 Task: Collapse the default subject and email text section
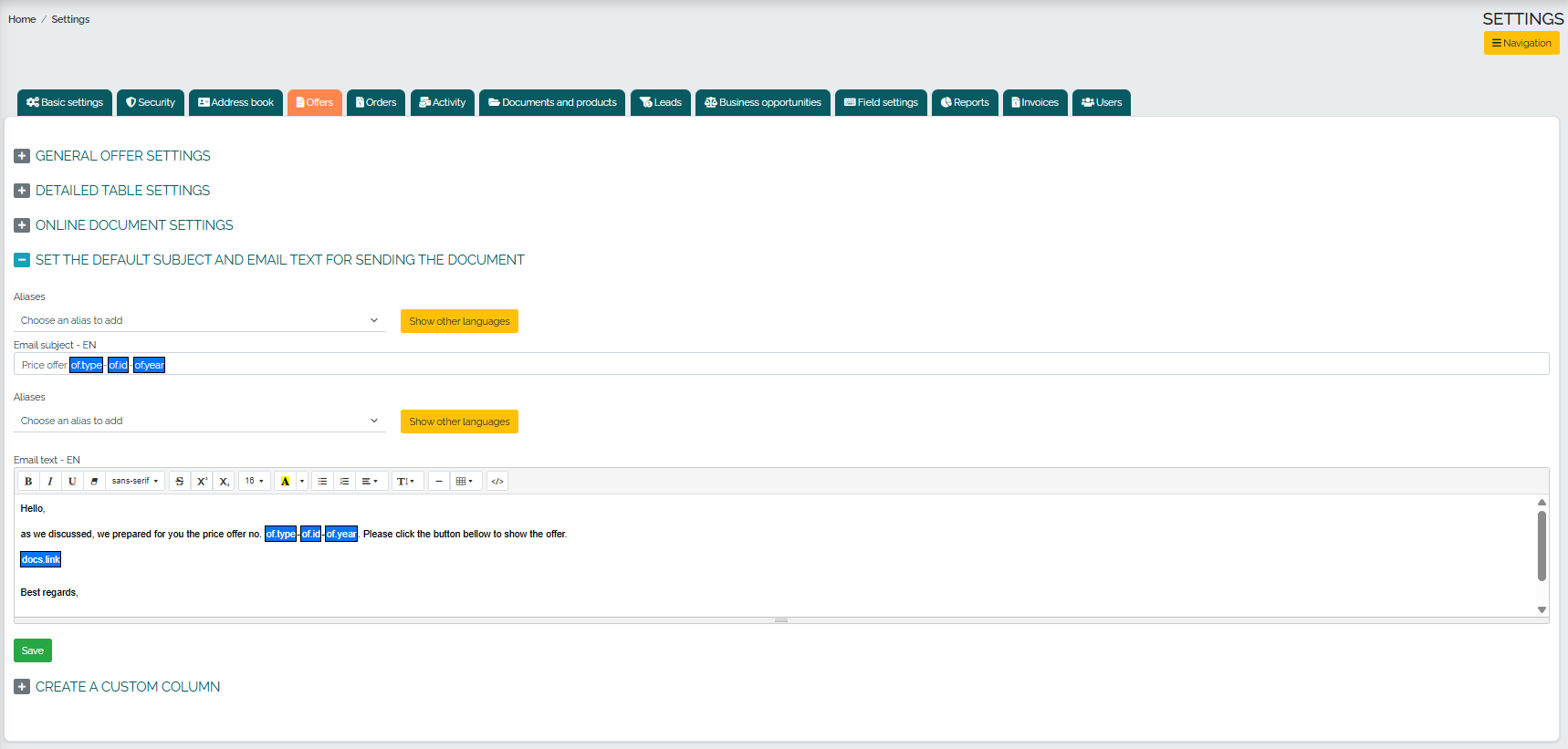(22, 260)
